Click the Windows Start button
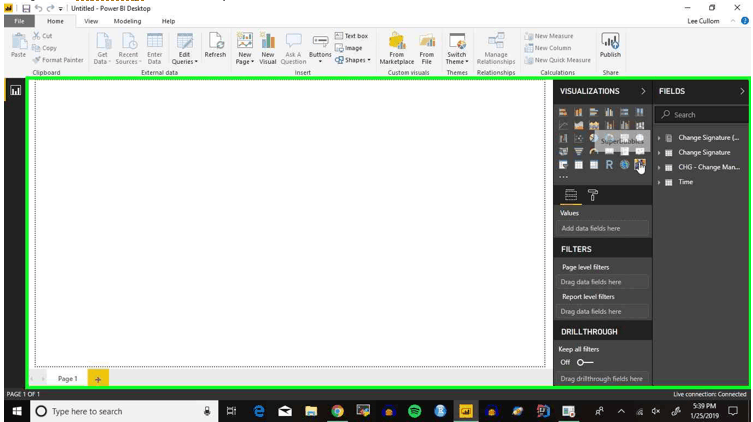This screenshot has width=753, height=422. [x=17, y=411]
